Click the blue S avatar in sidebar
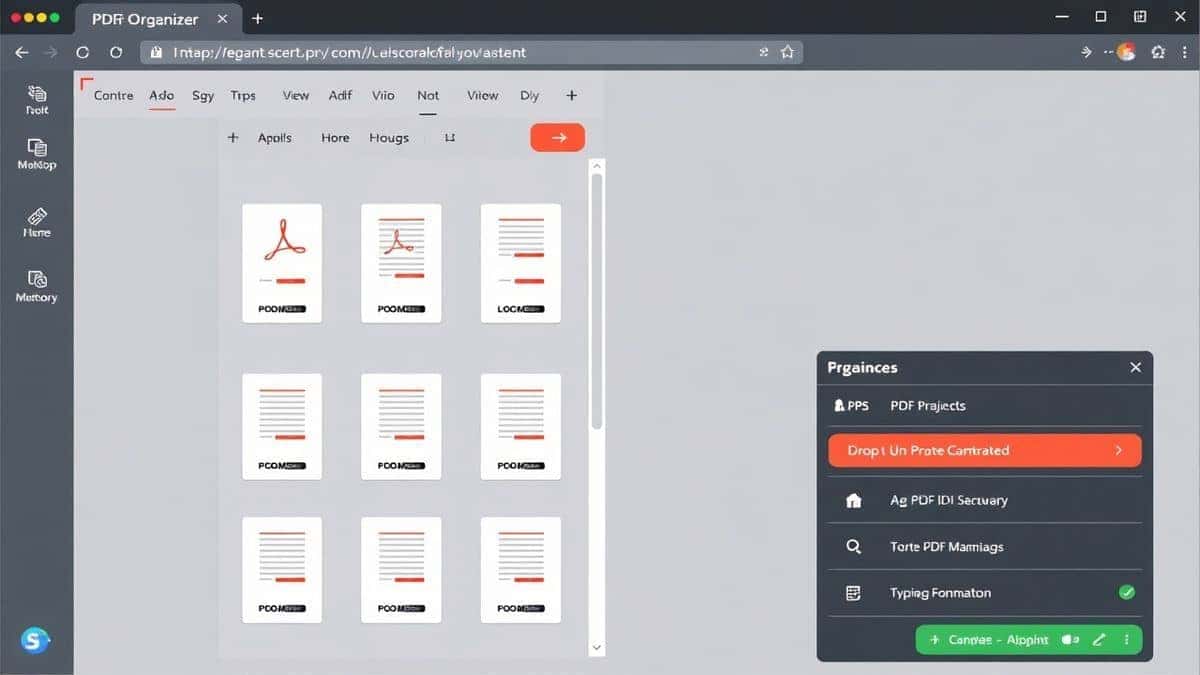The width and height of the screenshot is (1200, 675). [35, 641]
